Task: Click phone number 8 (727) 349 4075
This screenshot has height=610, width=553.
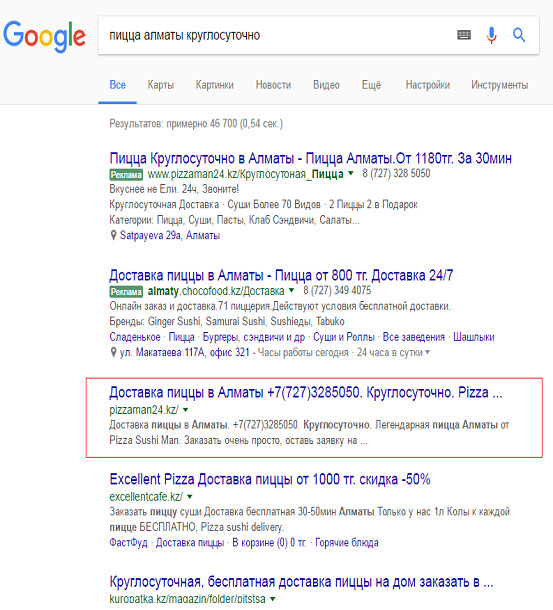Action: point(337,290)
